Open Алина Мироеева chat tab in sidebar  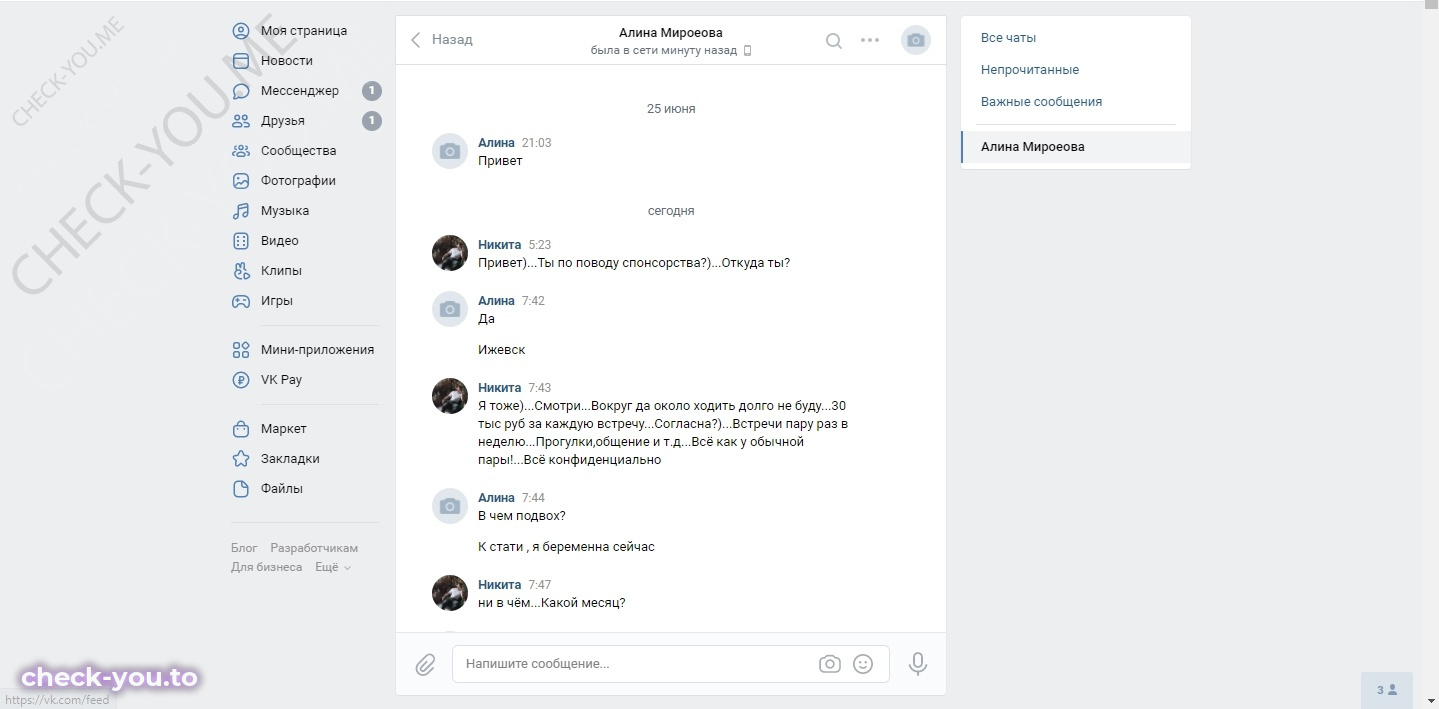tap(1076, 147)
